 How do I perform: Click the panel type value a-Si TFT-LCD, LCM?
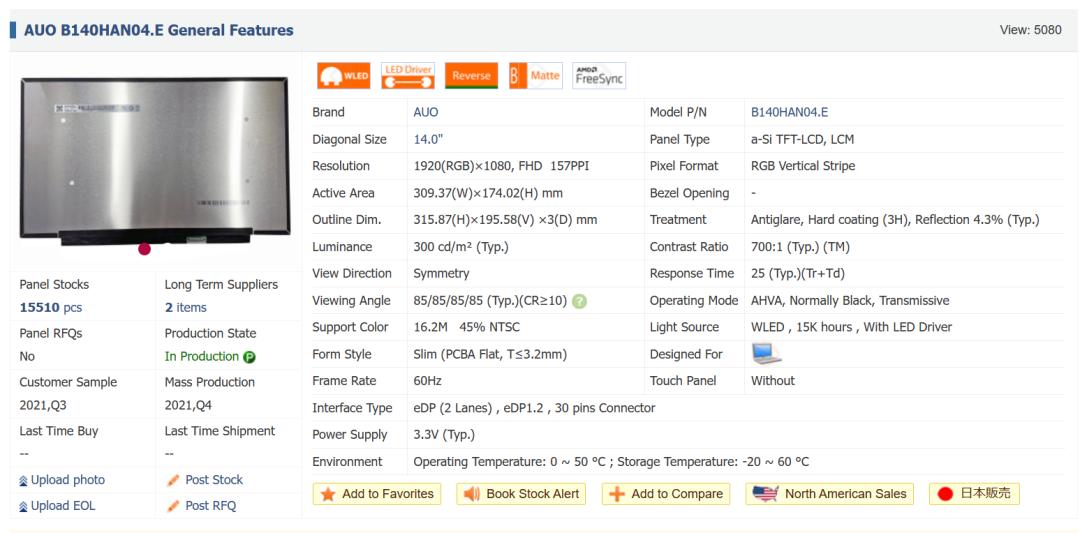coord(802,139)
